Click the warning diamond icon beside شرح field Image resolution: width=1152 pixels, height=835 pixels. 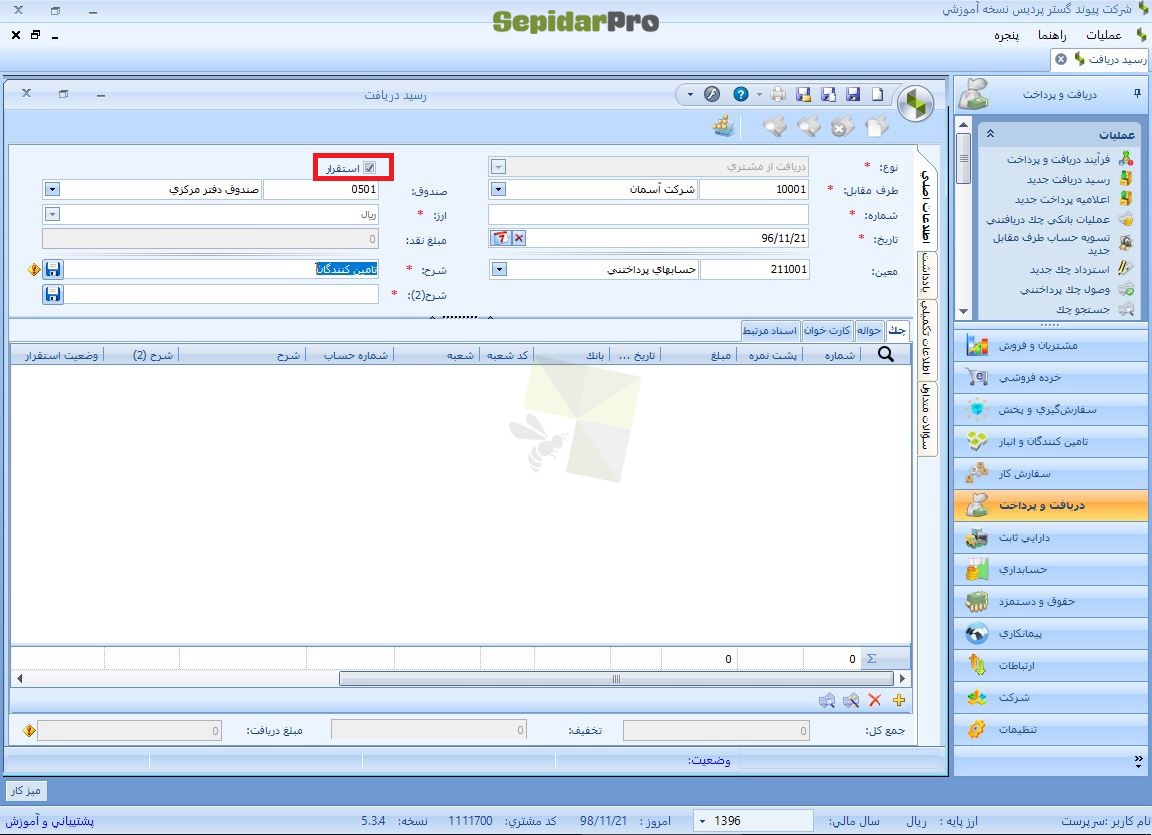34,270
